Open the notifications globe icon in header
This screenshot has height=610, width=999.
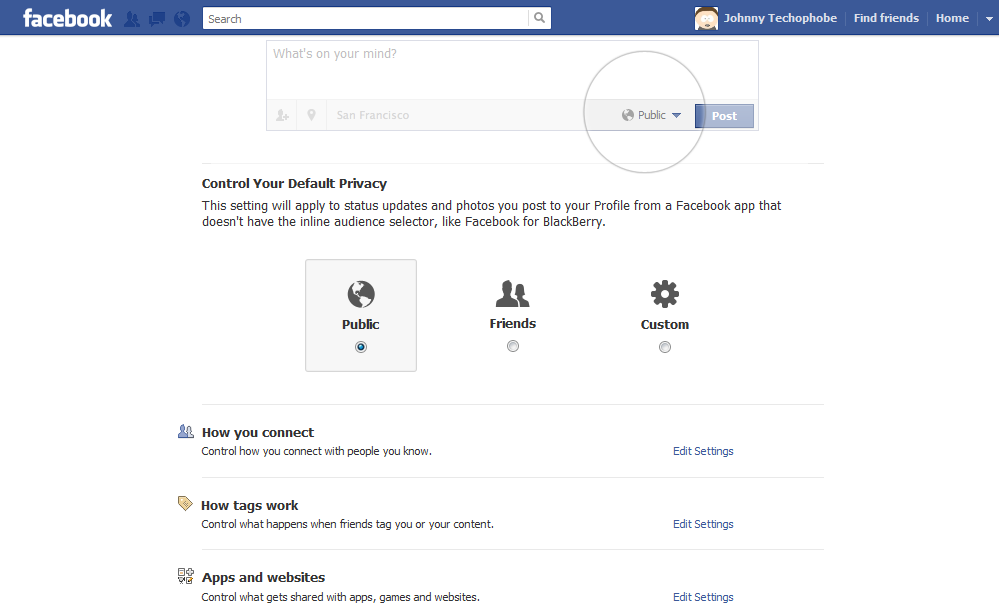point(182,19)
